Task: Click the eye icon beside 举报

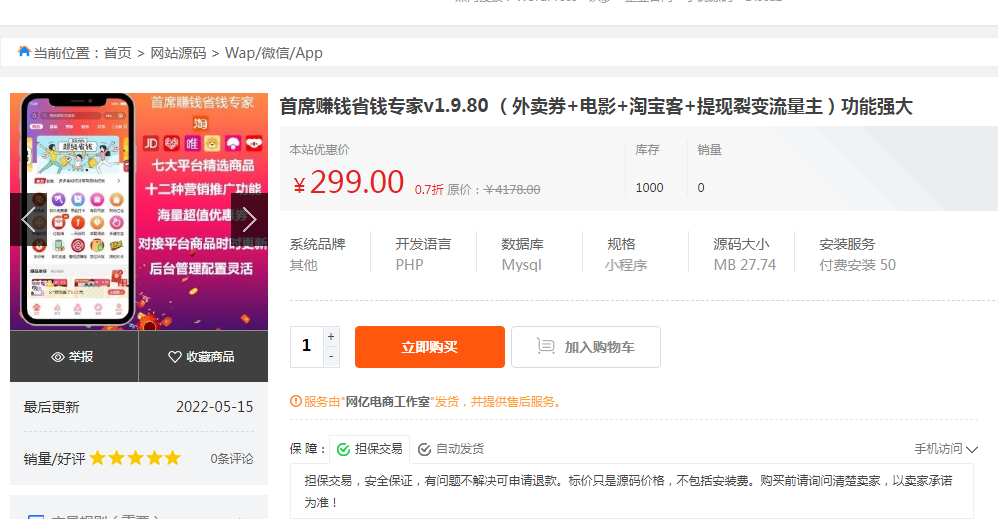Action: click(58, 357)
